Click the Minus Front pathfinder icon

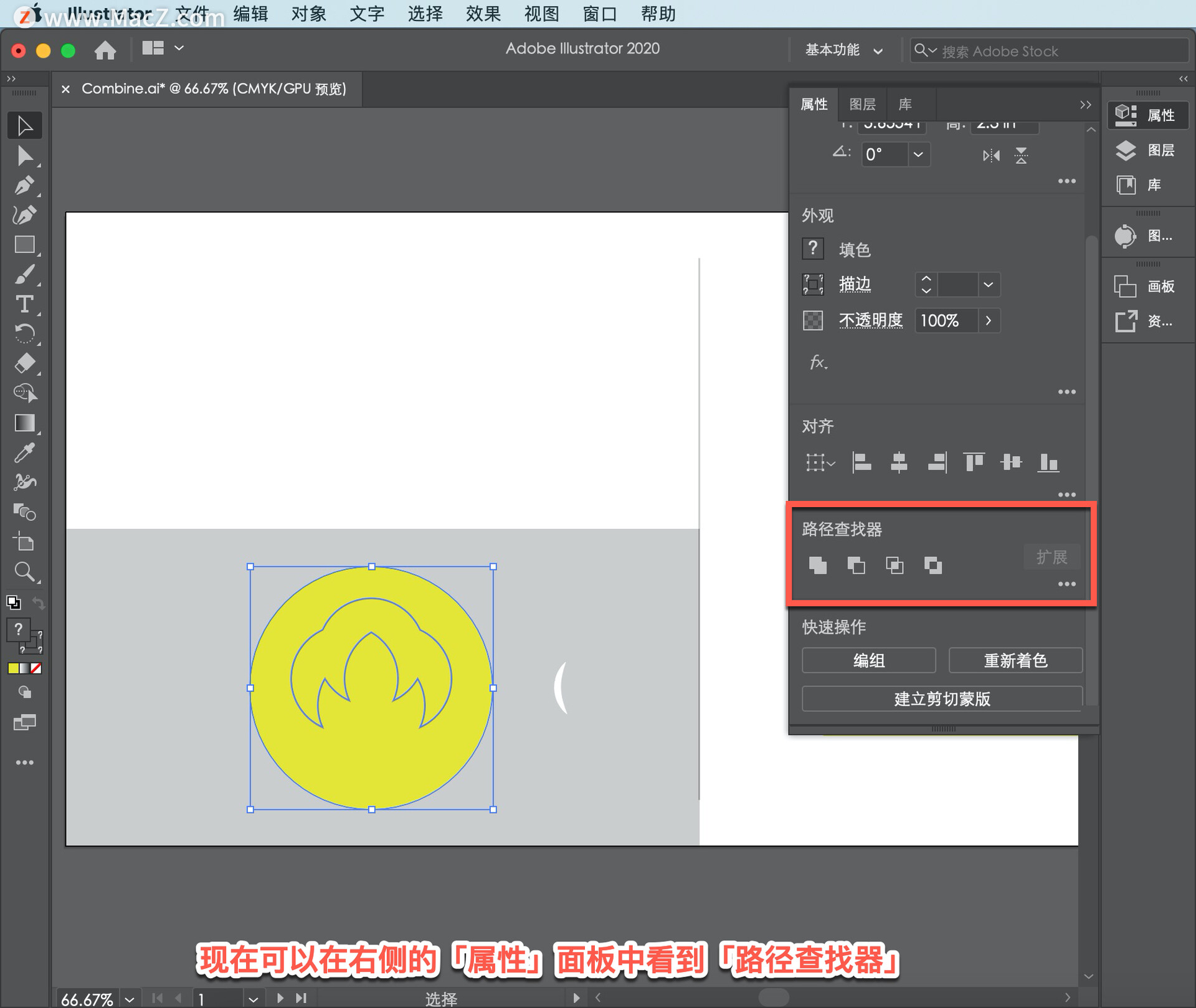pyautogui.click(x=856, y=565)
